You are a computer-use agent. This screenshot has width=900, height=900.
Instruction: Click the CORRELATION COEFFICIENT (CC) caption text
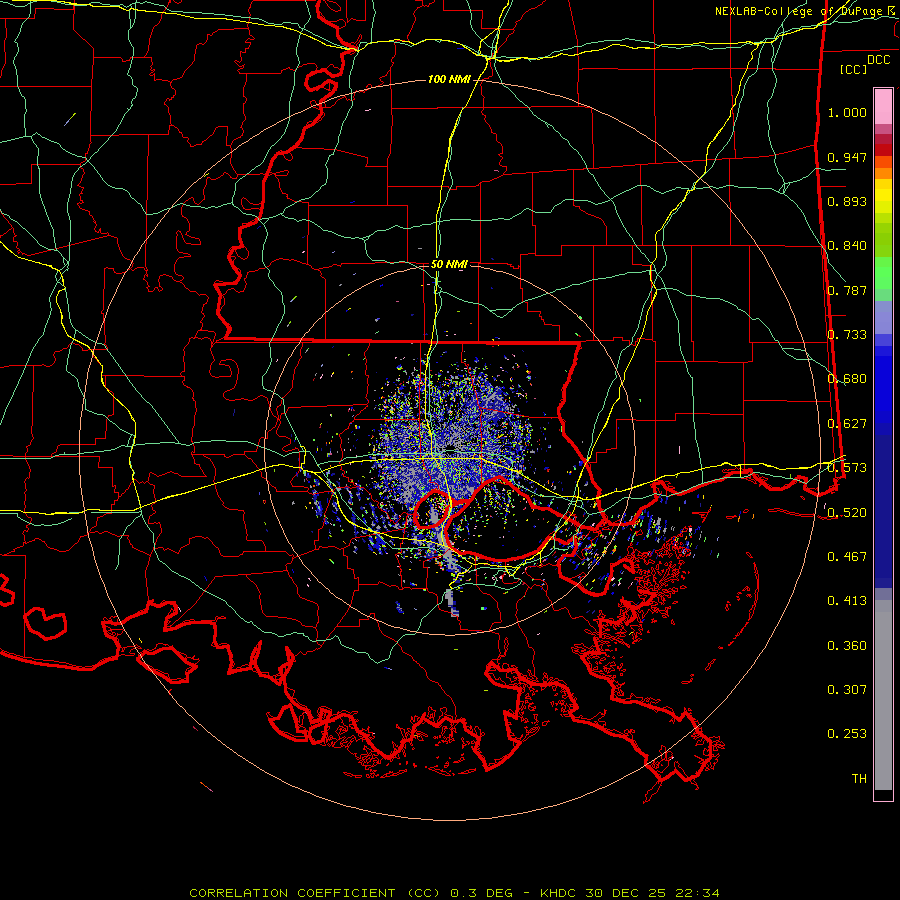tap(315, 893)
